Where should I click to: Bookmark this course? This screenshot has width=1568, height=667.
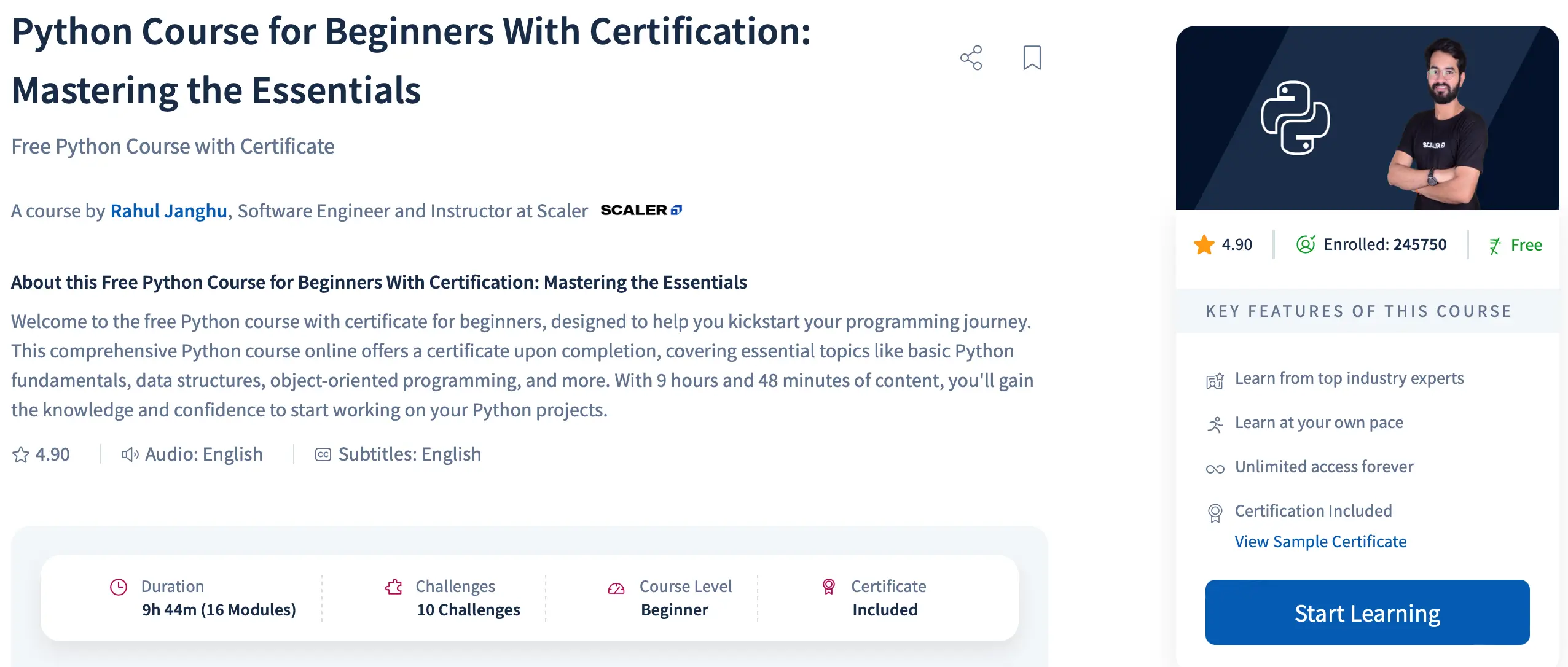(x=1032, y=58)
